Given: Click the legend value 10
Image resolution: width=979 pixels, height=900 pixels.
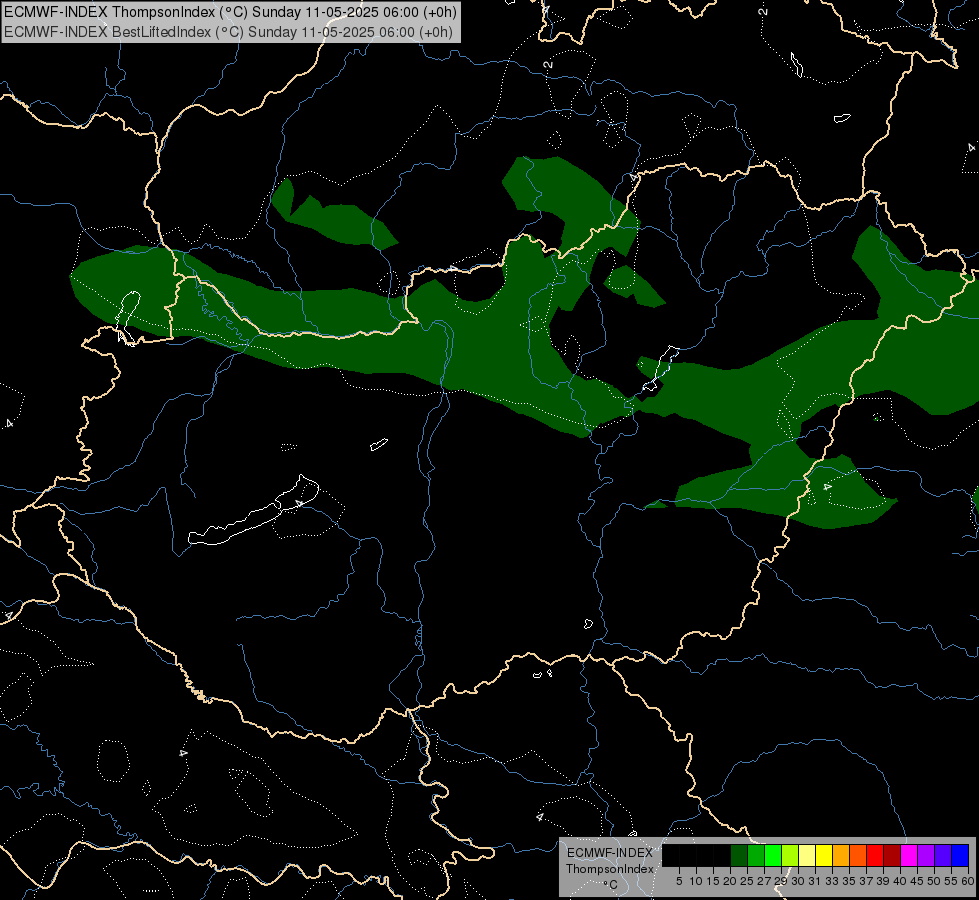Looking at the screenshot, I should (x=696, y=881).
